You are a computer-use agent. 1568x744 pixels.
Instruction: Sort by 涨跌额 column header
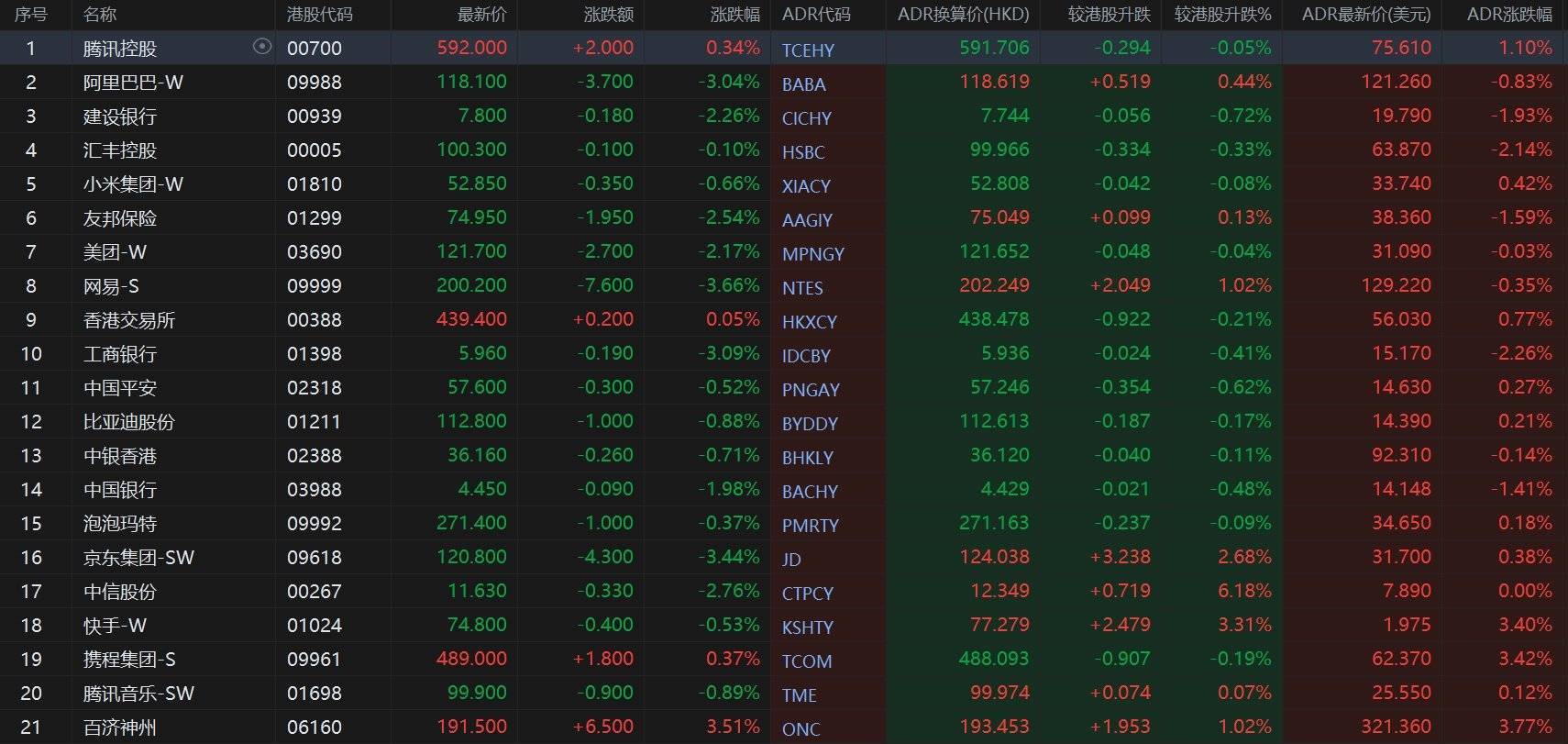click(608, 15)
